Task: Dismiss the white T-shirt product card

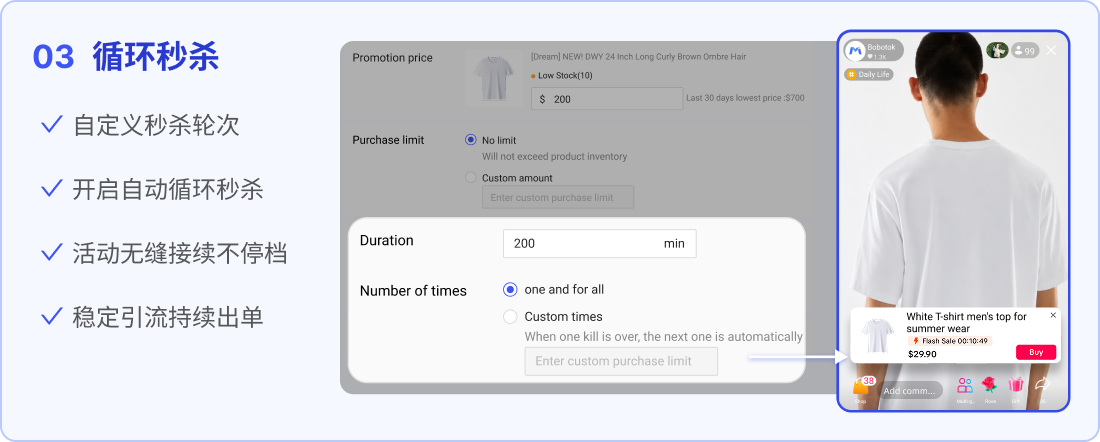Action: pos(1052,315)
